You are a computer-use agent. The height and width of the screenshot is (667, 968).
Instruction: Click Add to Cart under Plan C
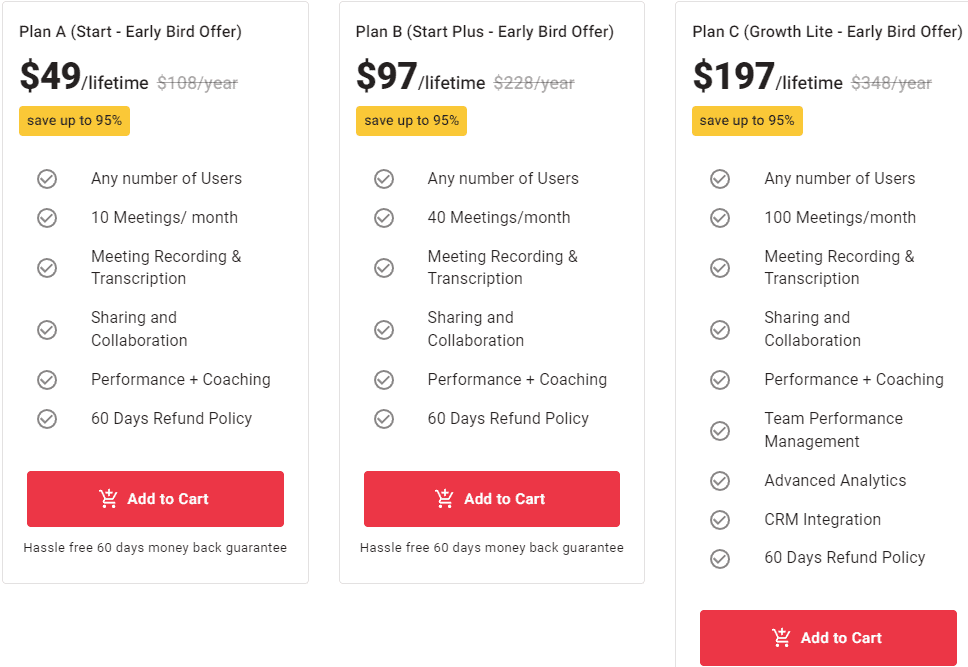pos(828,637)
